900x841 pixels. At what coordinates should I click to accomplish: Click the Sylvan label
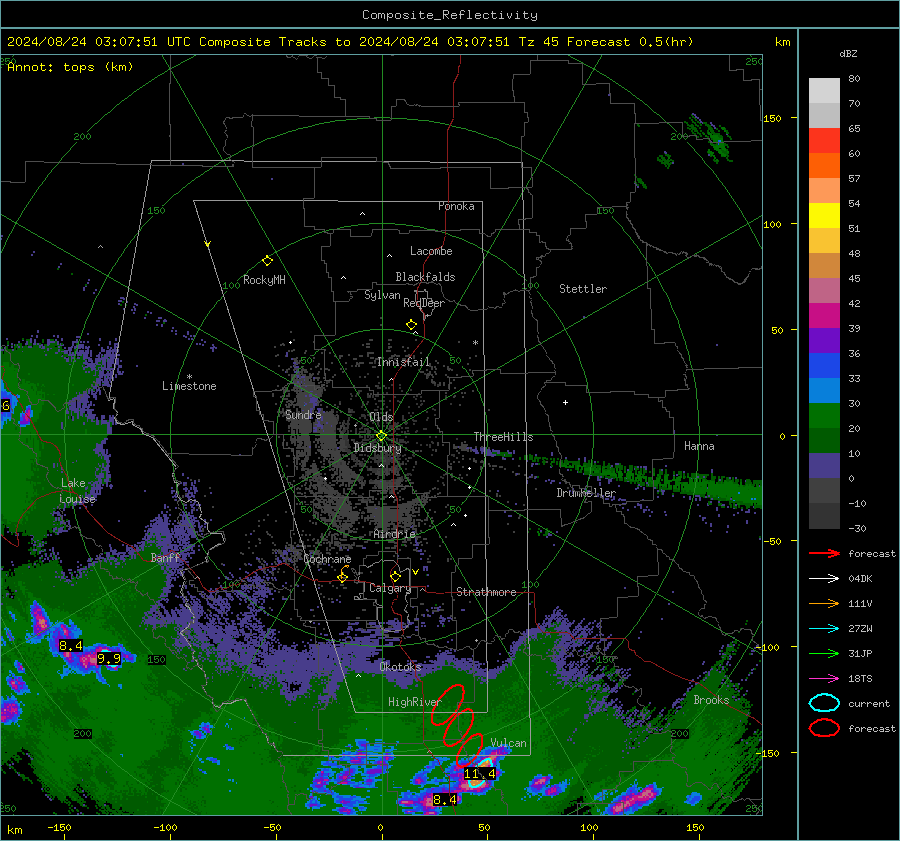[x=382, y=295]
